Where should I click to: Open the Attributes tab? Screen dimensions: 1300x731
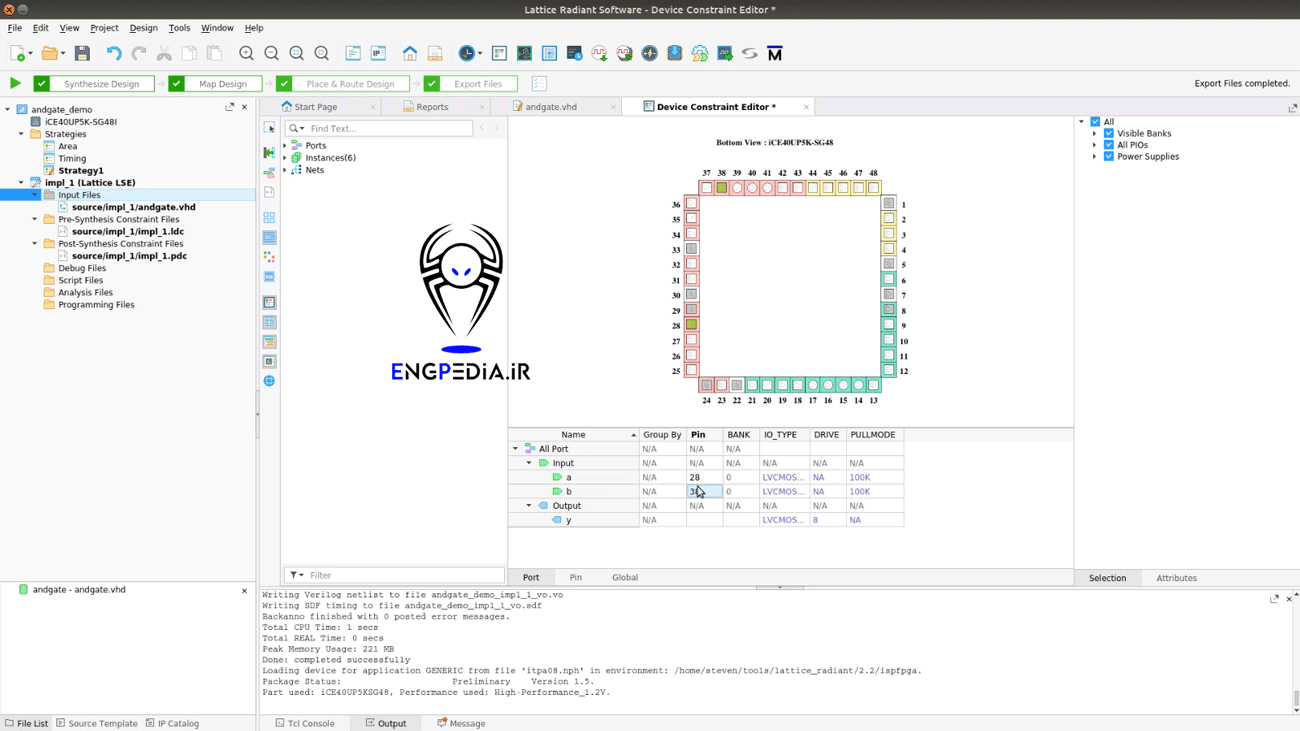point(1176,578)
